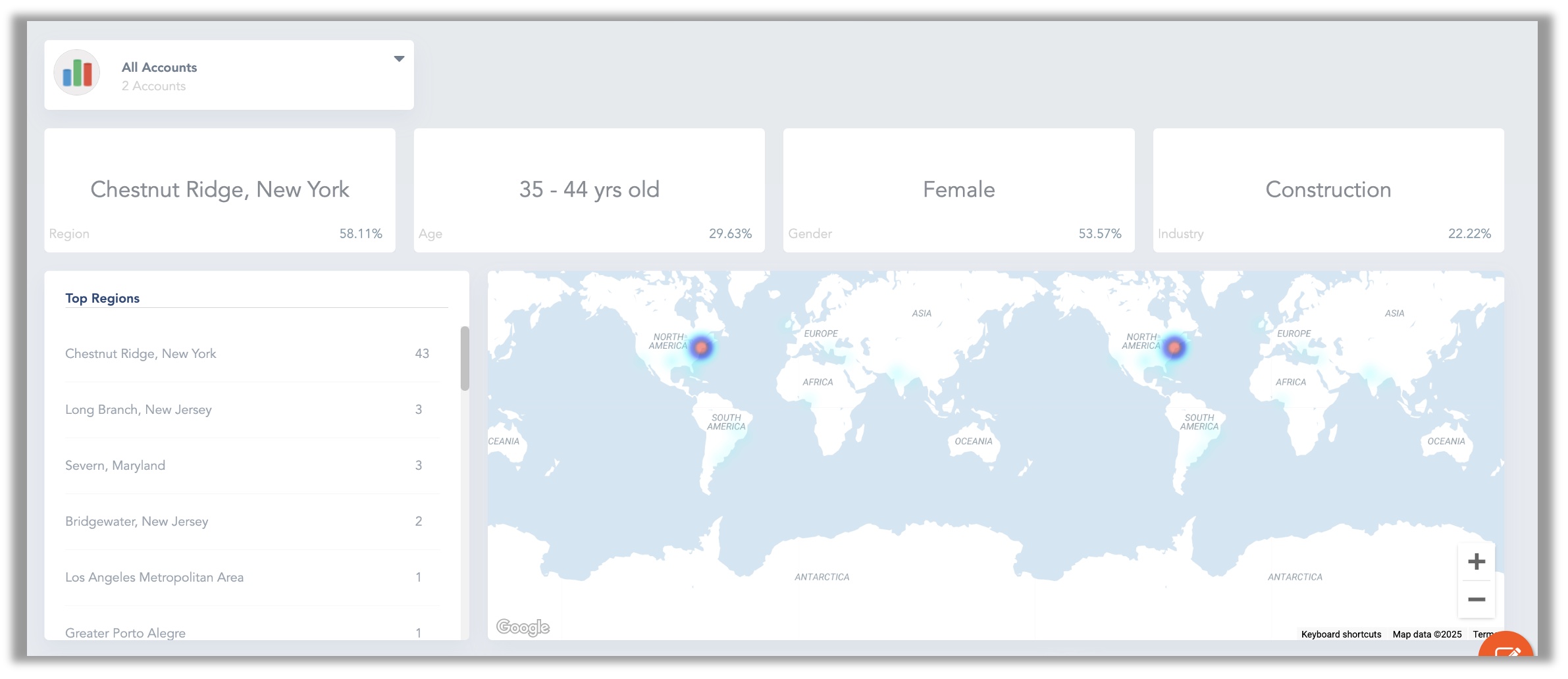
Task: Select the Top Regions tab
Action: click(103, 298)
